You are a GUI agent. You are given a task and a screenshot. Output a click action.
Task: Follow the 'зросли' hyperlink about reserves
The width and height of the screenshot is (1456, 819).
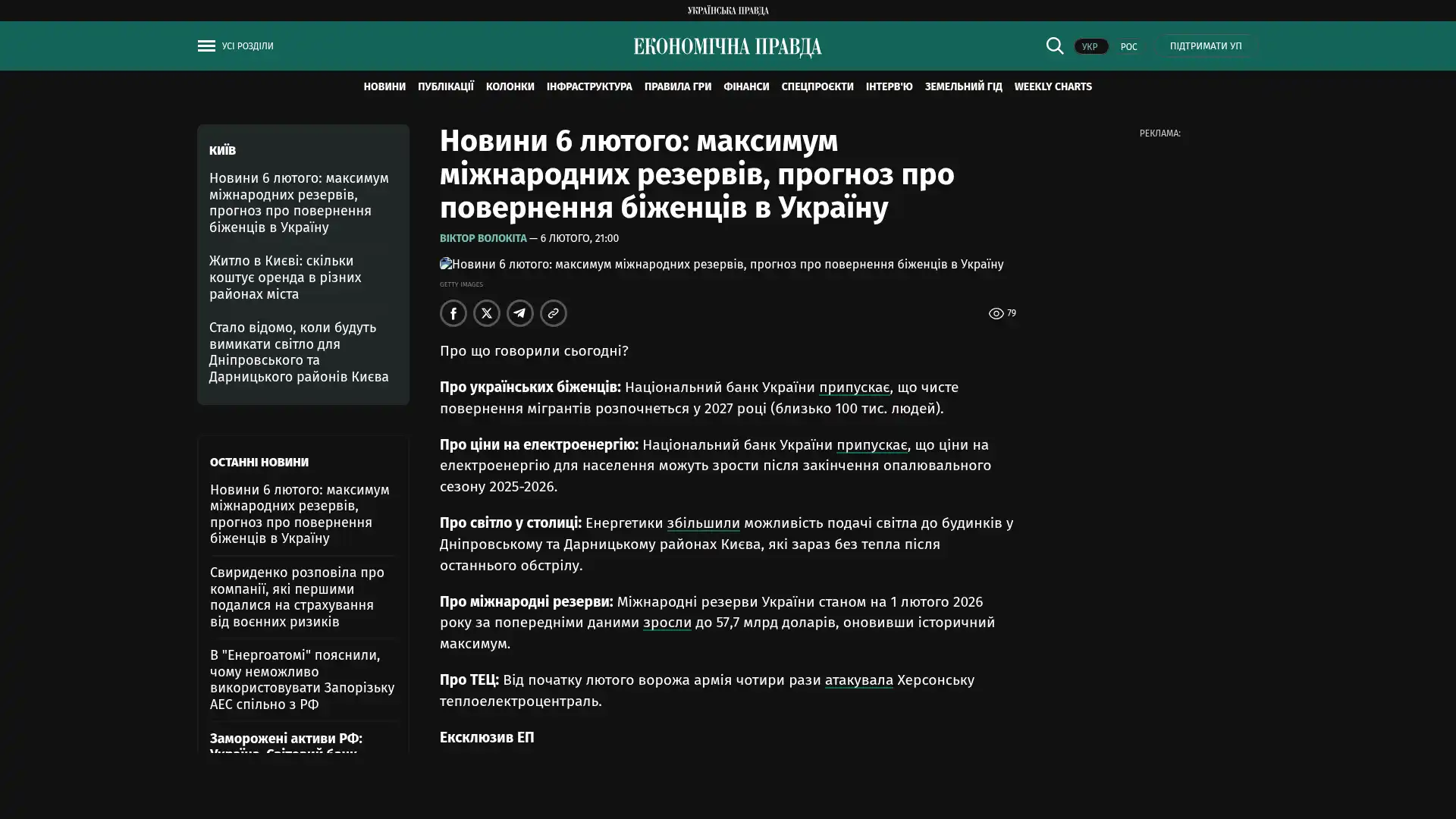(x=667, y=623)
